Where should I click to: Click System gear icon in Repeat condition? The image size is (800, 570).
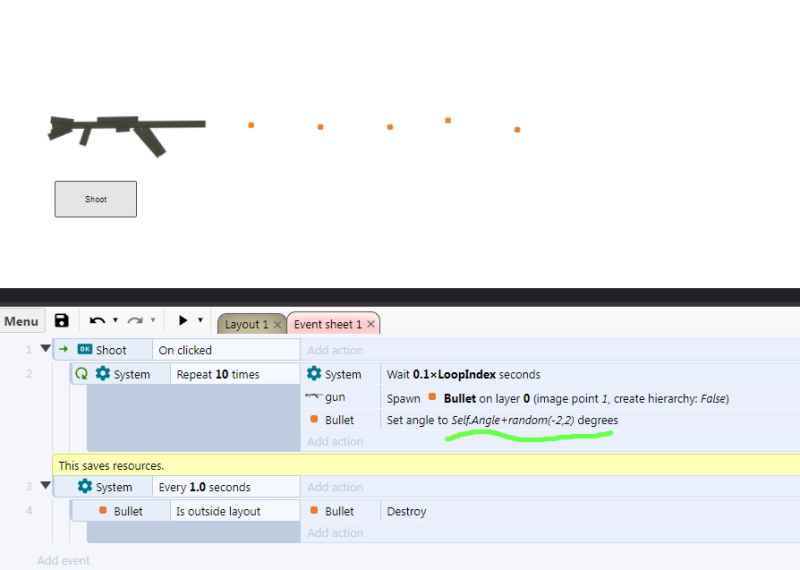[x=103, y=374]
